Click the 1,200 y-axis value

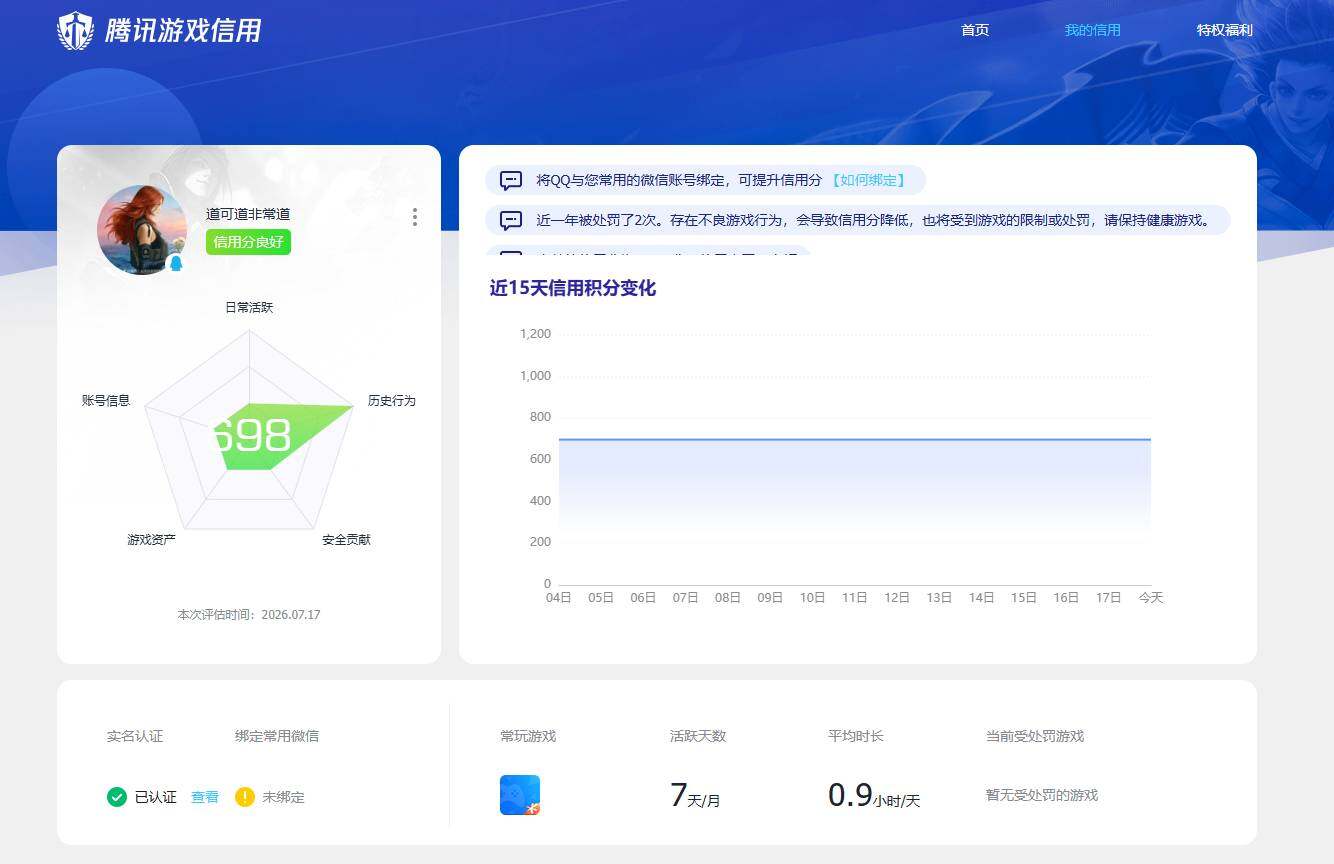(535, 333)
